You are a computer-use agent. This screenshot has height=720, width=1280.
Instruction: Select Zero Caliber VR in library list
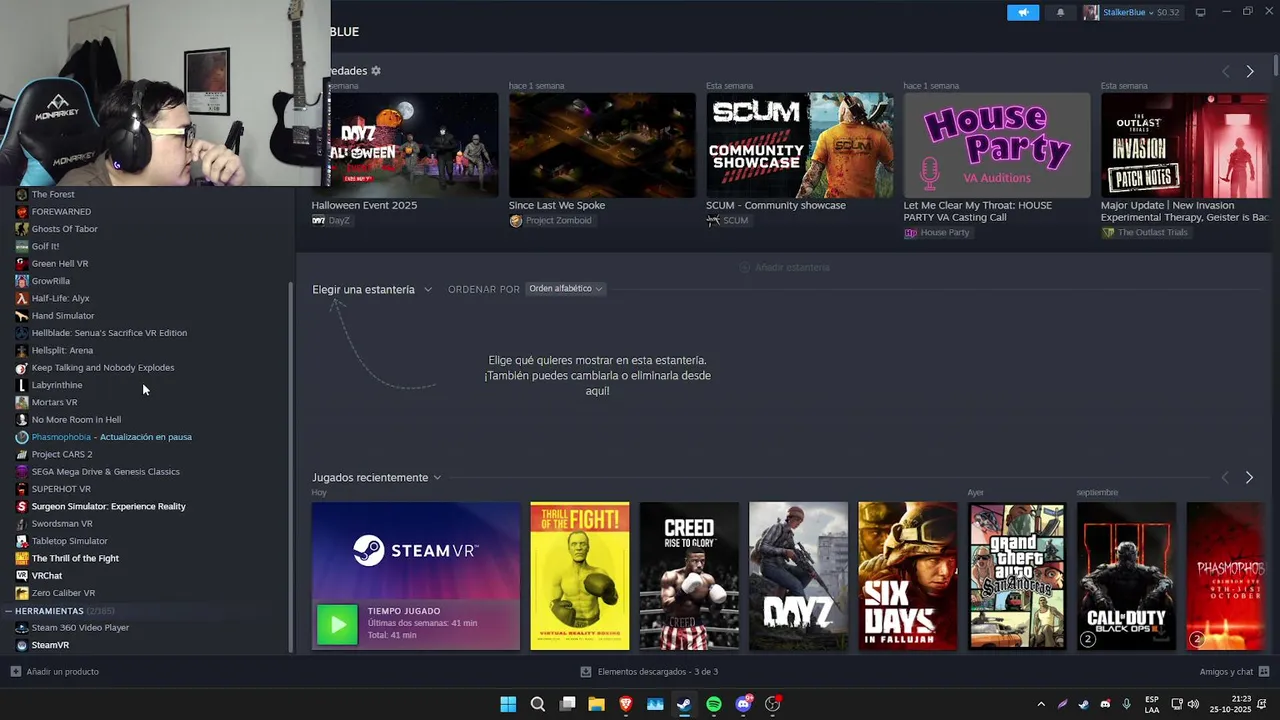63,593
